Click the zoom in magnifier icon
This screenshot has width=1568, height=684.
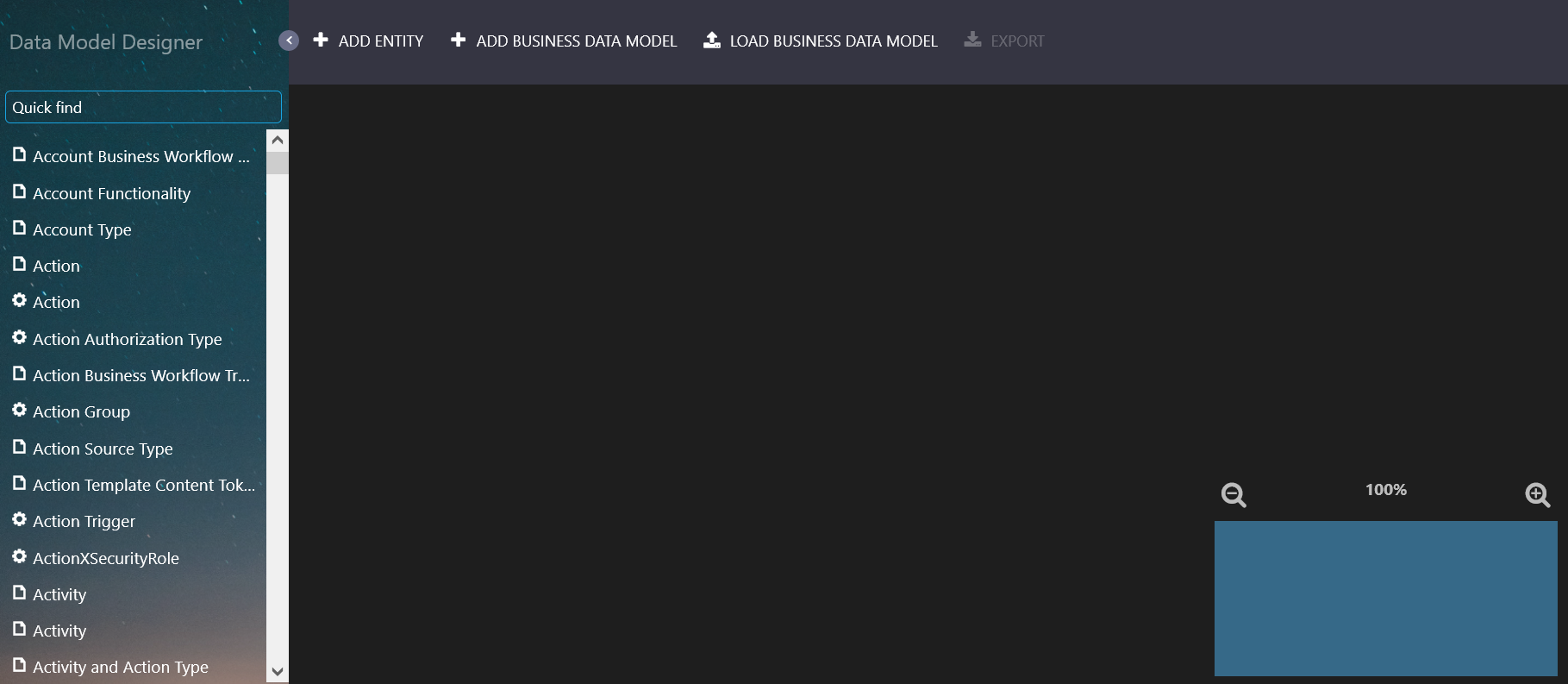coord(1537,495)
